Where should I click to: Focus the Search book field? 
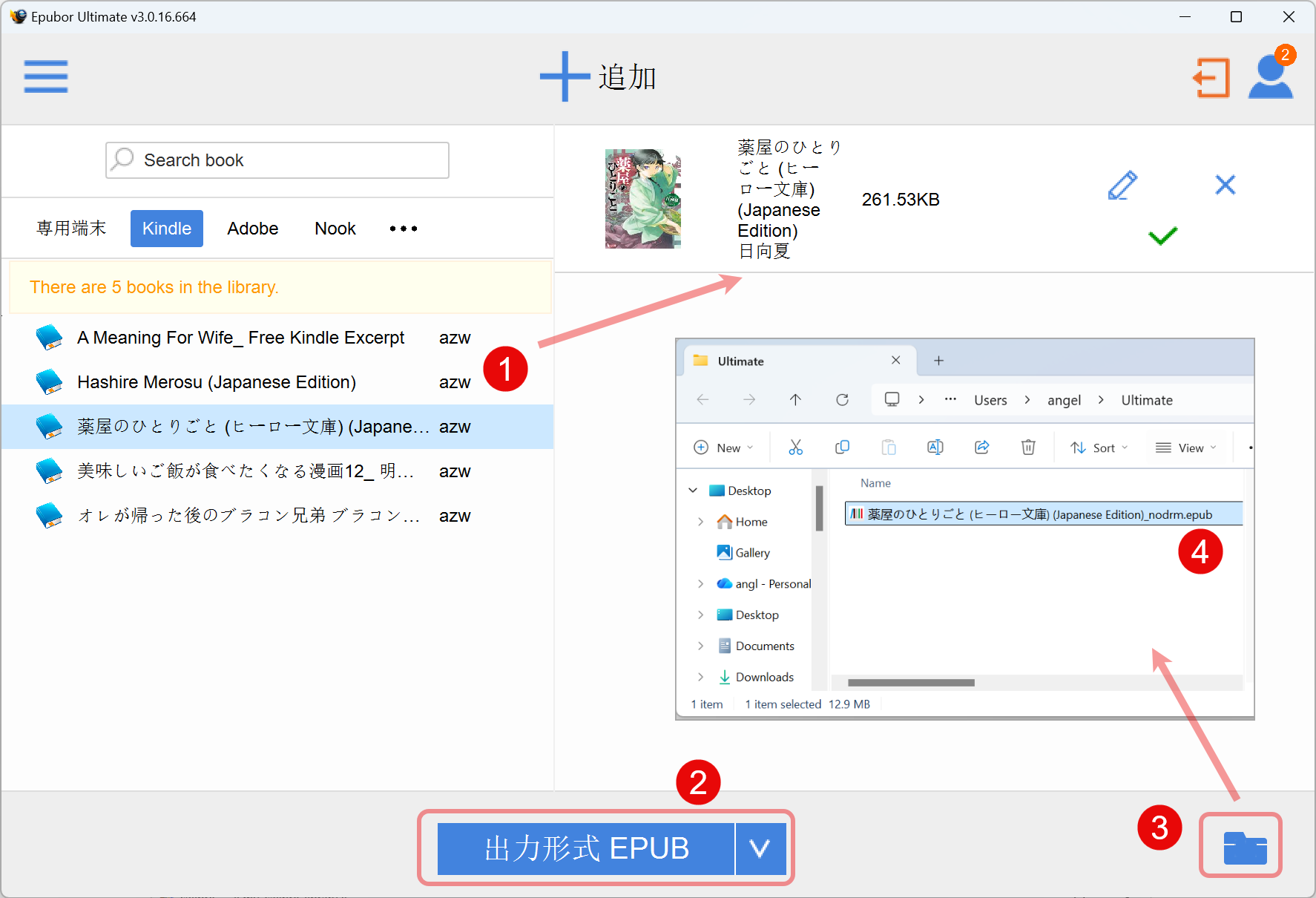point(277,160)
